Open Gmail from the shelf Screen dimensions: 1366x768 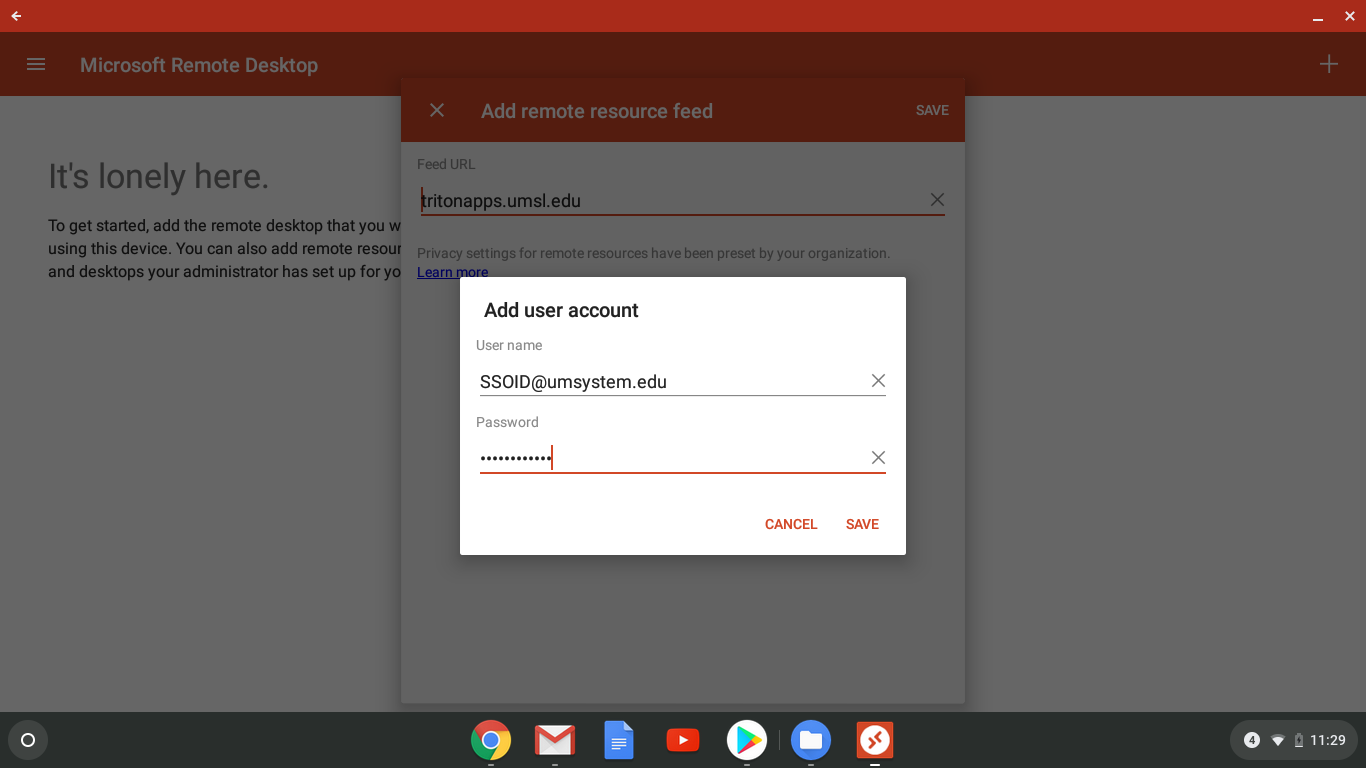(x=555, y=740)
